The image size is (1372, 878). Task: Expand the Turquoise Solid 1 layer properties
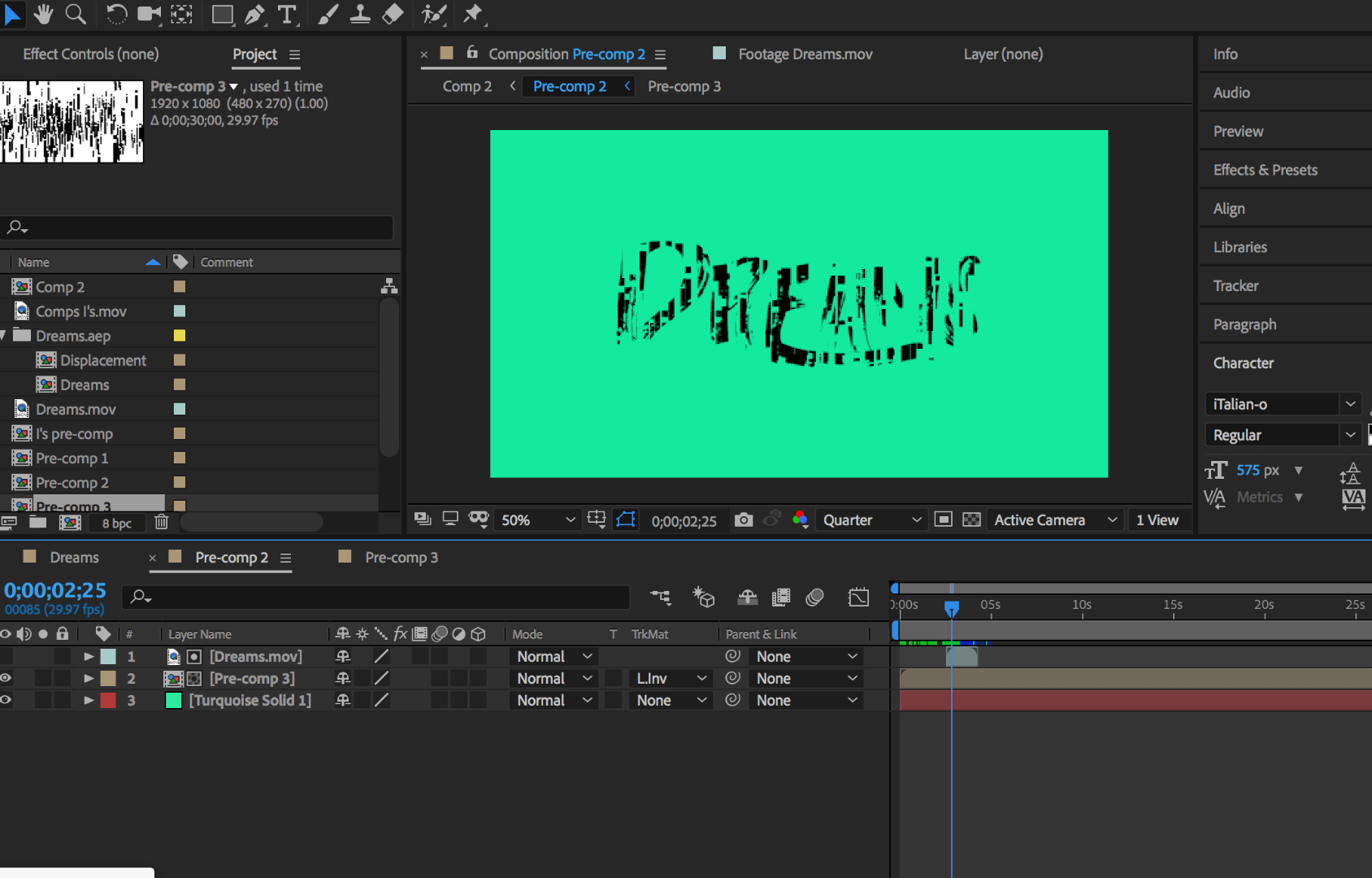click(x=89, y=700)
